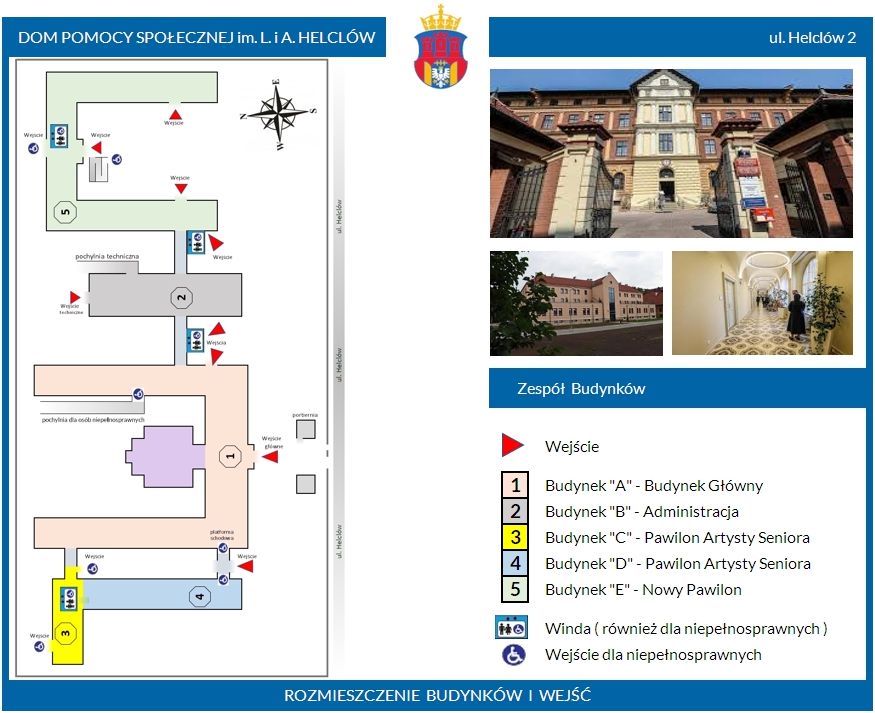Open the large main building facade photo

coord(671,153)
